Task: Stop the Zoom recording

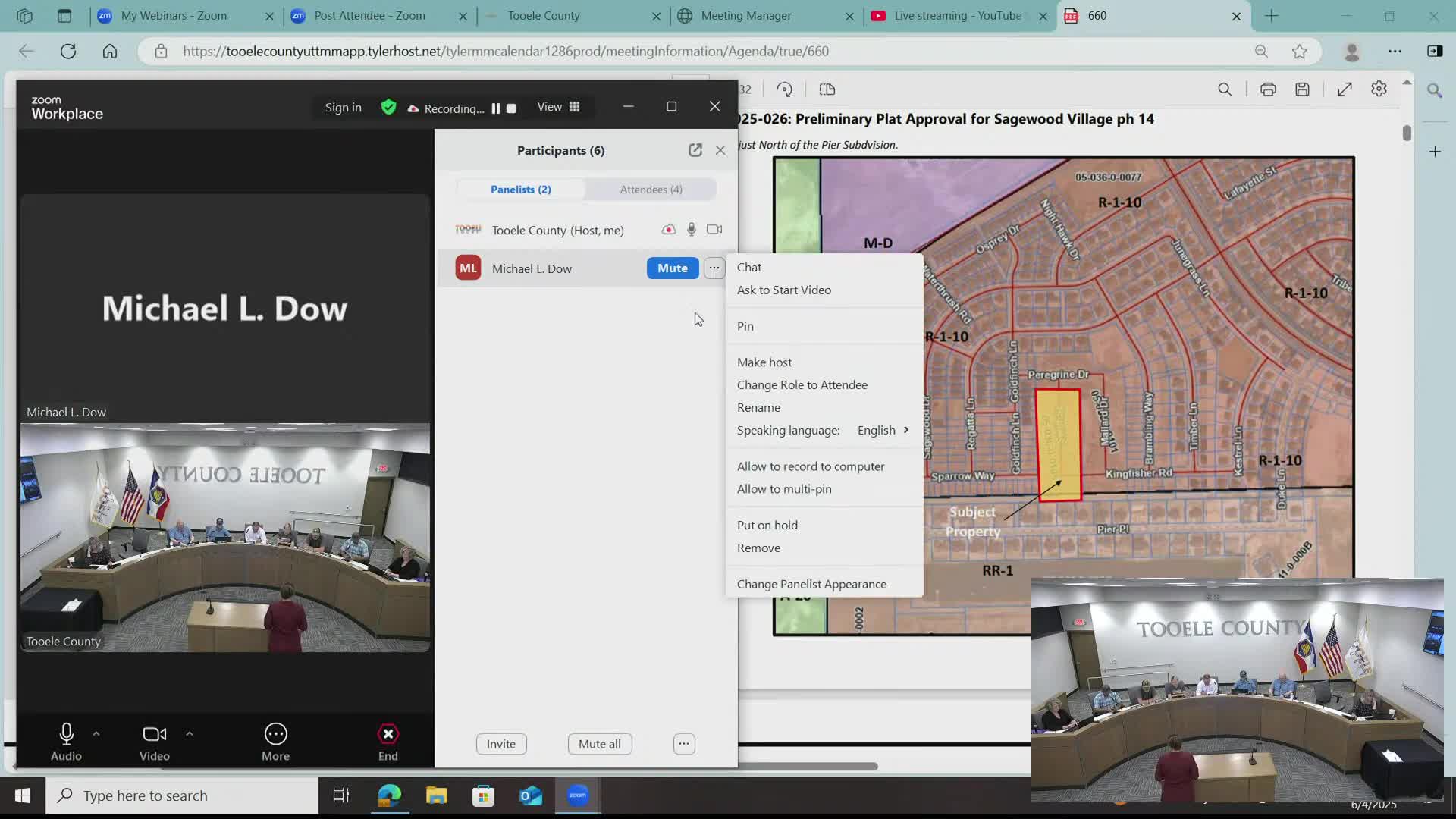Action: [x=512, y=108]
